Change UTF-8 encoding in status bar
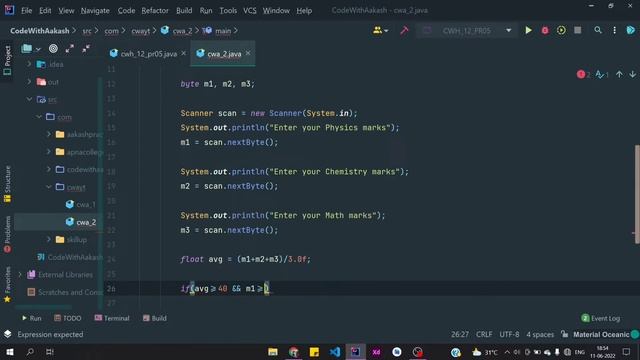This screenshot has width=640, height=360. coord(509,334)
